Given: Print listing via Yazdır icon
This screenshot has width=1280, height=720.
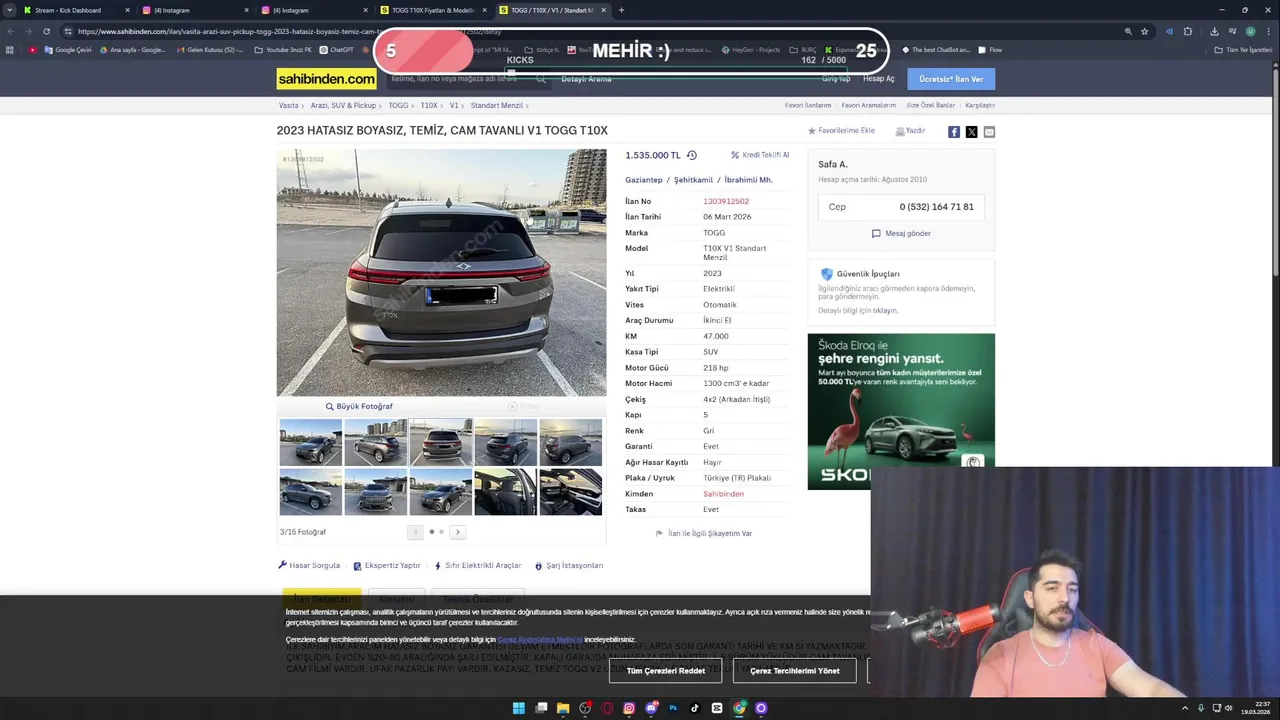Looking at the screenshot, I should [x=910, y=131].
